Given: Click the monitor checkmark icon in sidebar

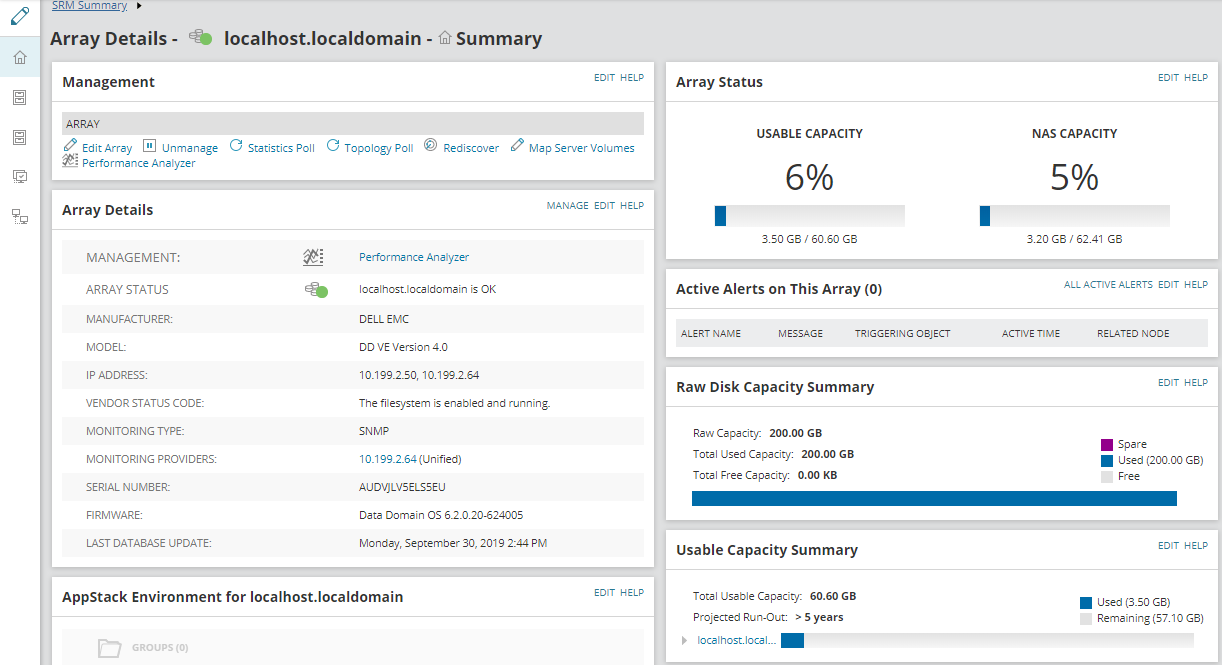Looking at the screenshot, I should coord(19,176).
